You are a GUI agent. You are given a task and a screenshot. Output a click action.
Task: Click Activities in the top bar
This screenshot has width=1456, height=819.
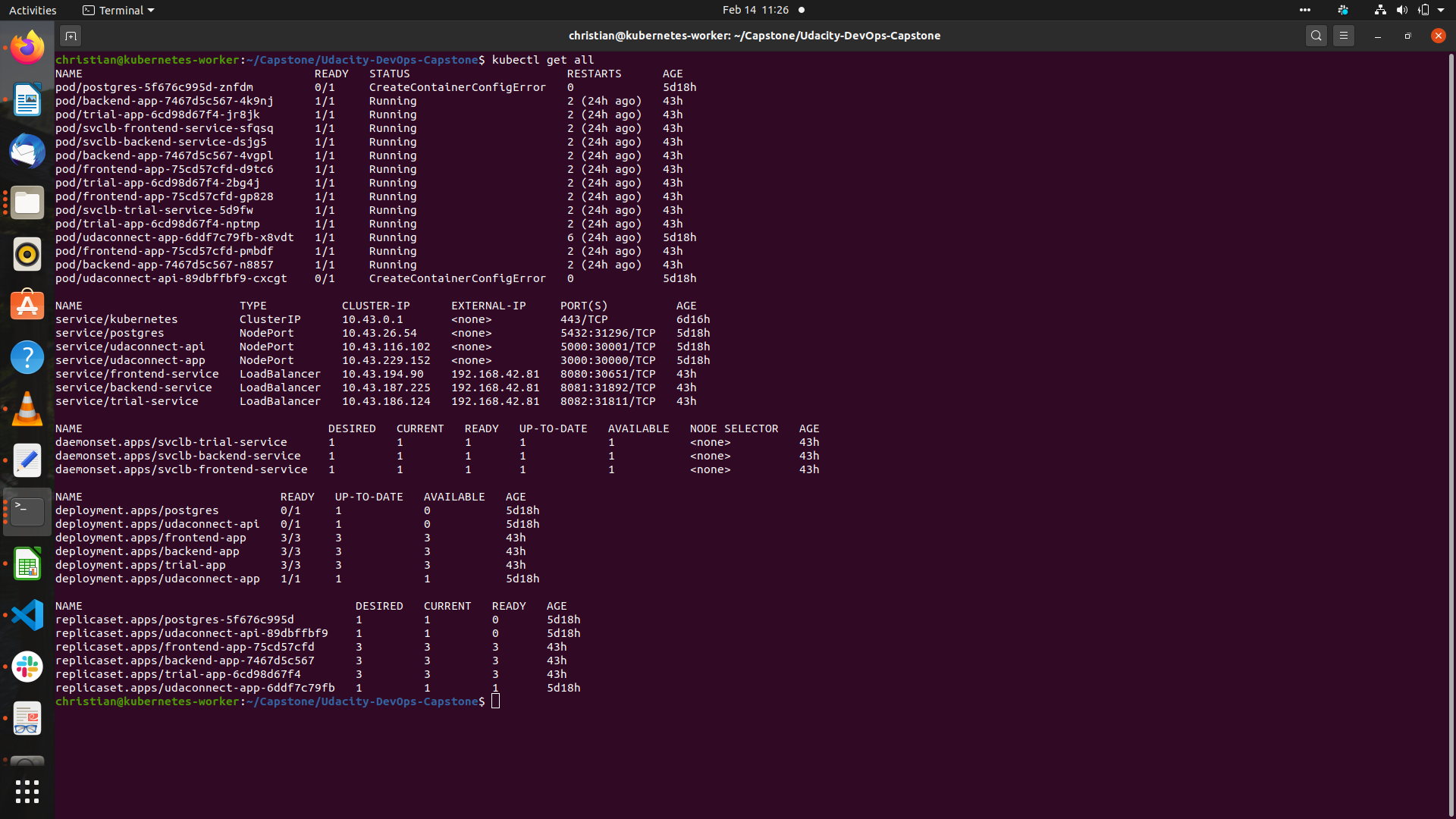point(33,10)
